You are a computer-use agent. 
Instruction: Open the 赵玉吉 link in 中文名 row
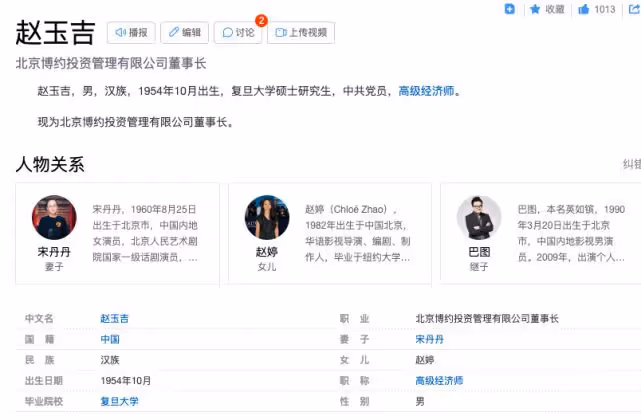(x=114, y=319)
